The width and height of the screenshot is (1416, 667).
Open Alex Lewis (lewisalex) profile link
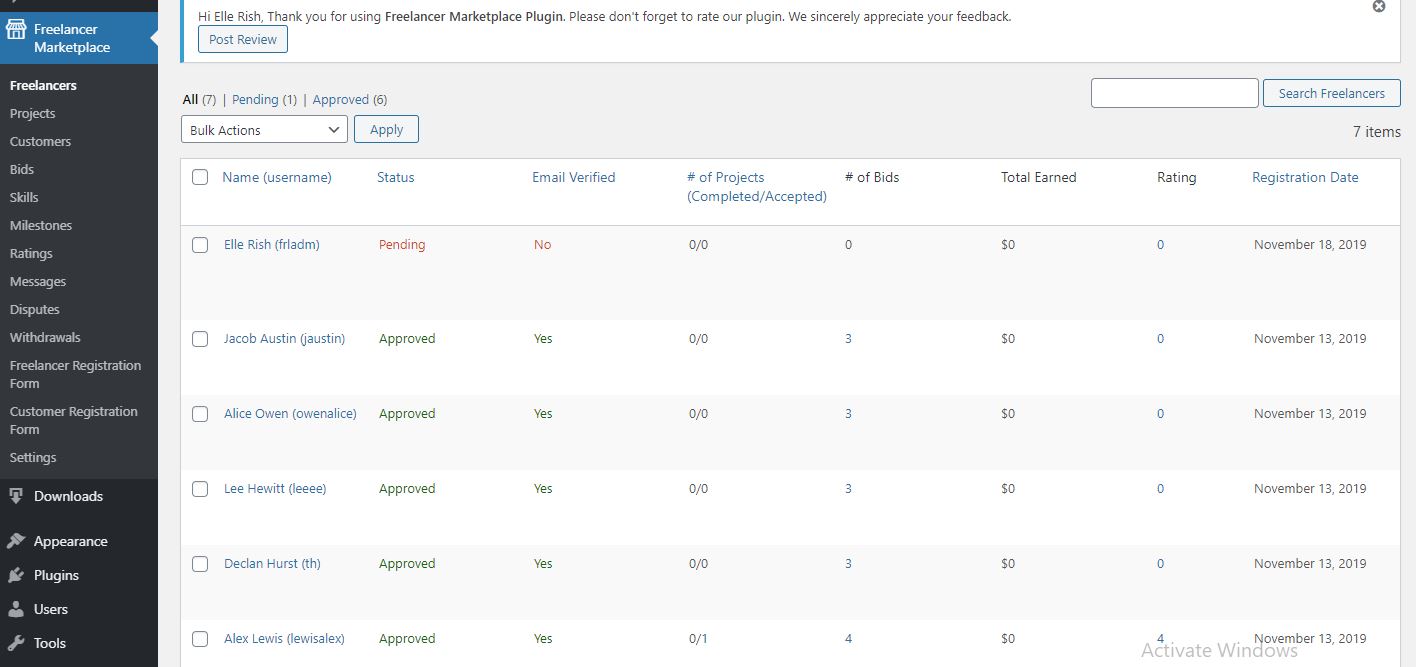tap(284, 638)
